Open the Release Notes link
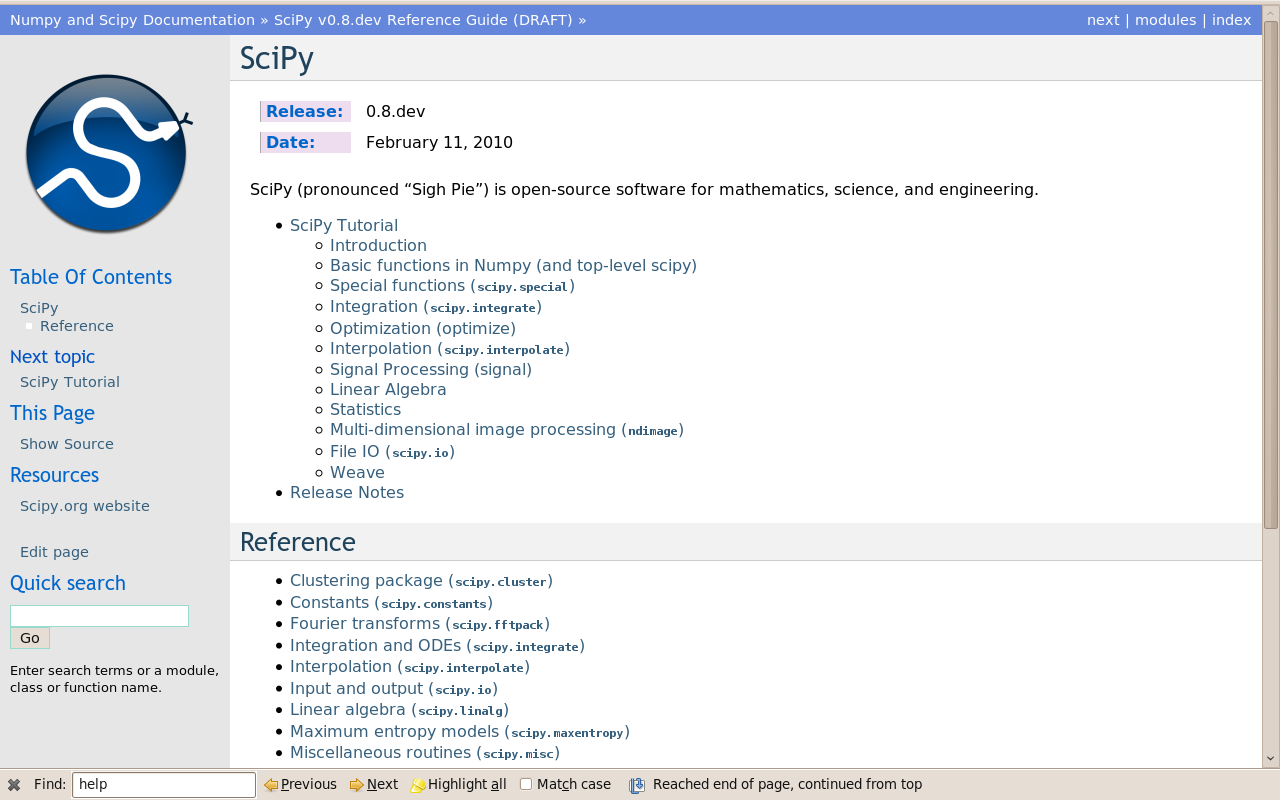The image size is (1280, 800). pos(347,492)
